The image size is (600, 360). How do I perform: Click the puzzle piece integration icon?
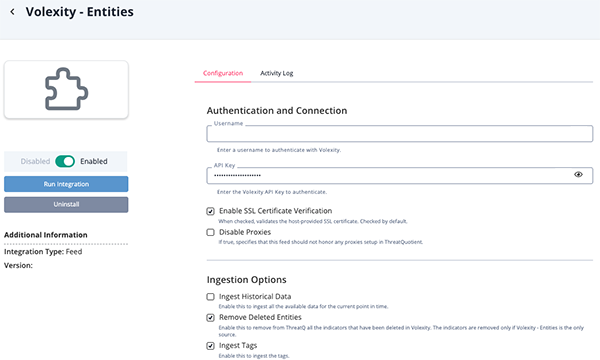coord(67,89)
